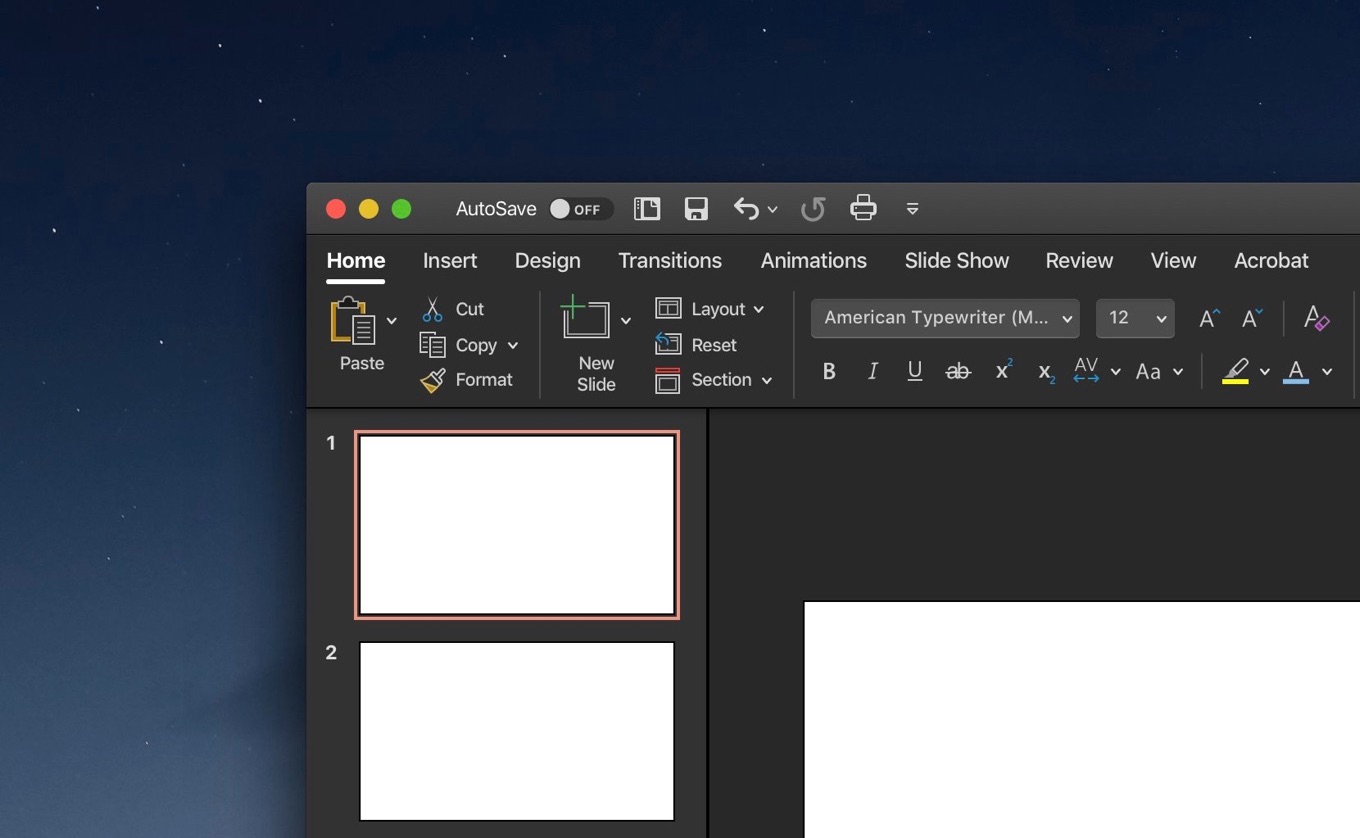The height and width of the screenshot is (838, 1360).
Task: Click the Redo icon
Action: point(813,209)
